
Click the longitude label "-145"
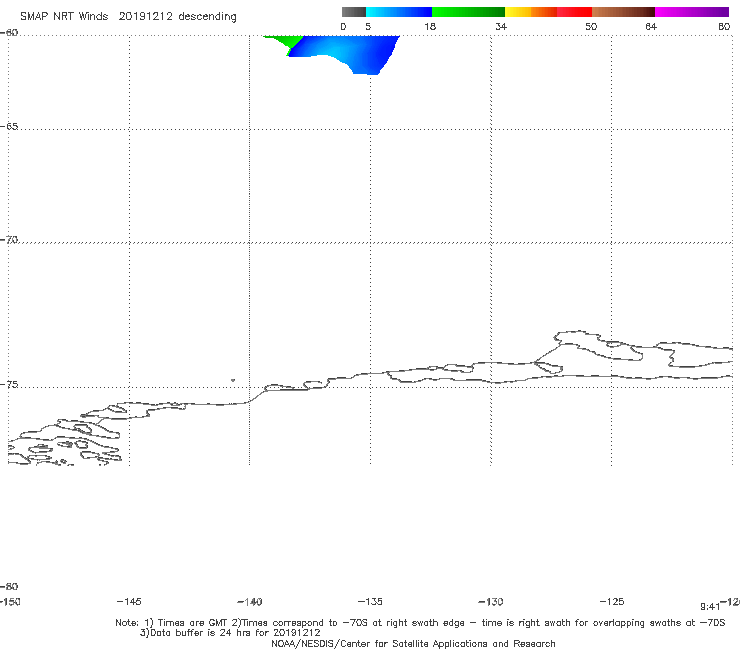[129, 601]
